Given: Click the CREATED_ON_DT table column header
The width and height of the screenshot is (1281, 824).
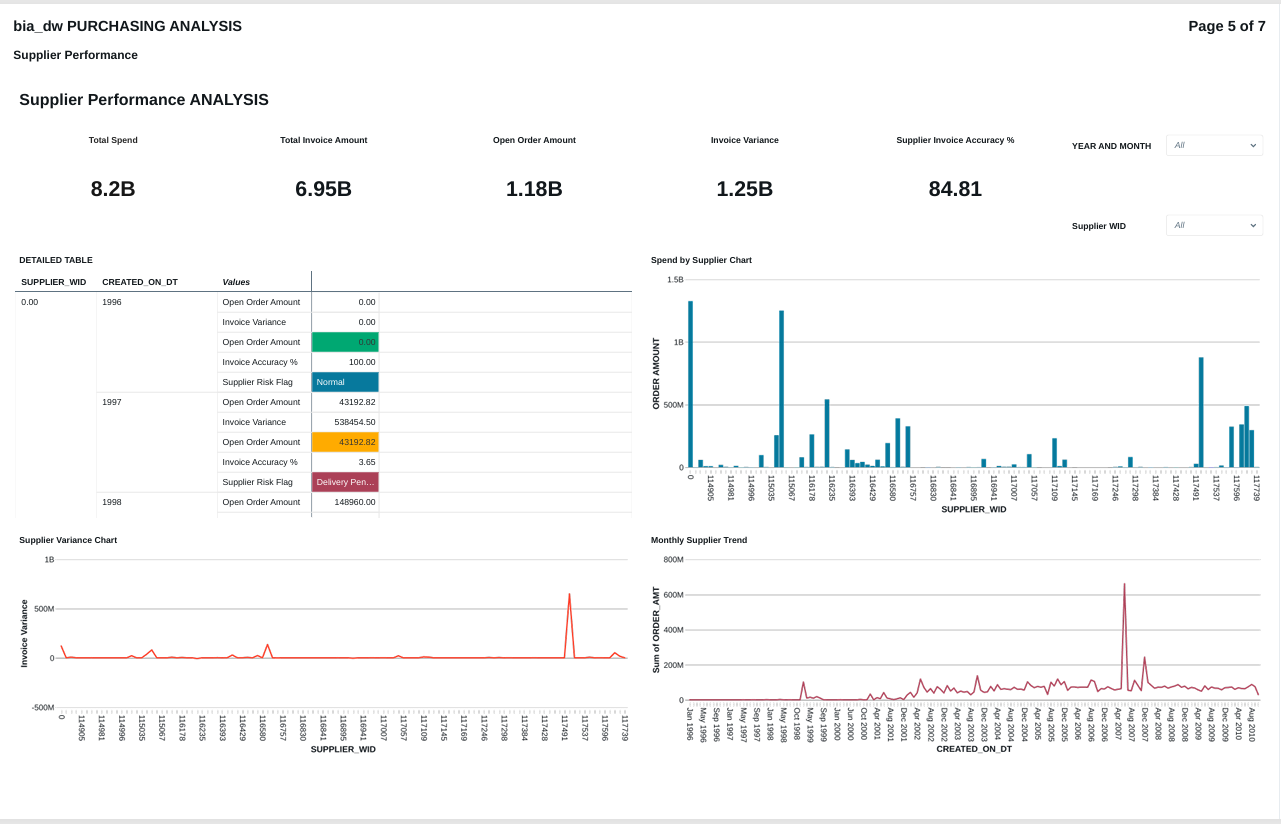Looking at the screenshot, I should tap(140, 282).
